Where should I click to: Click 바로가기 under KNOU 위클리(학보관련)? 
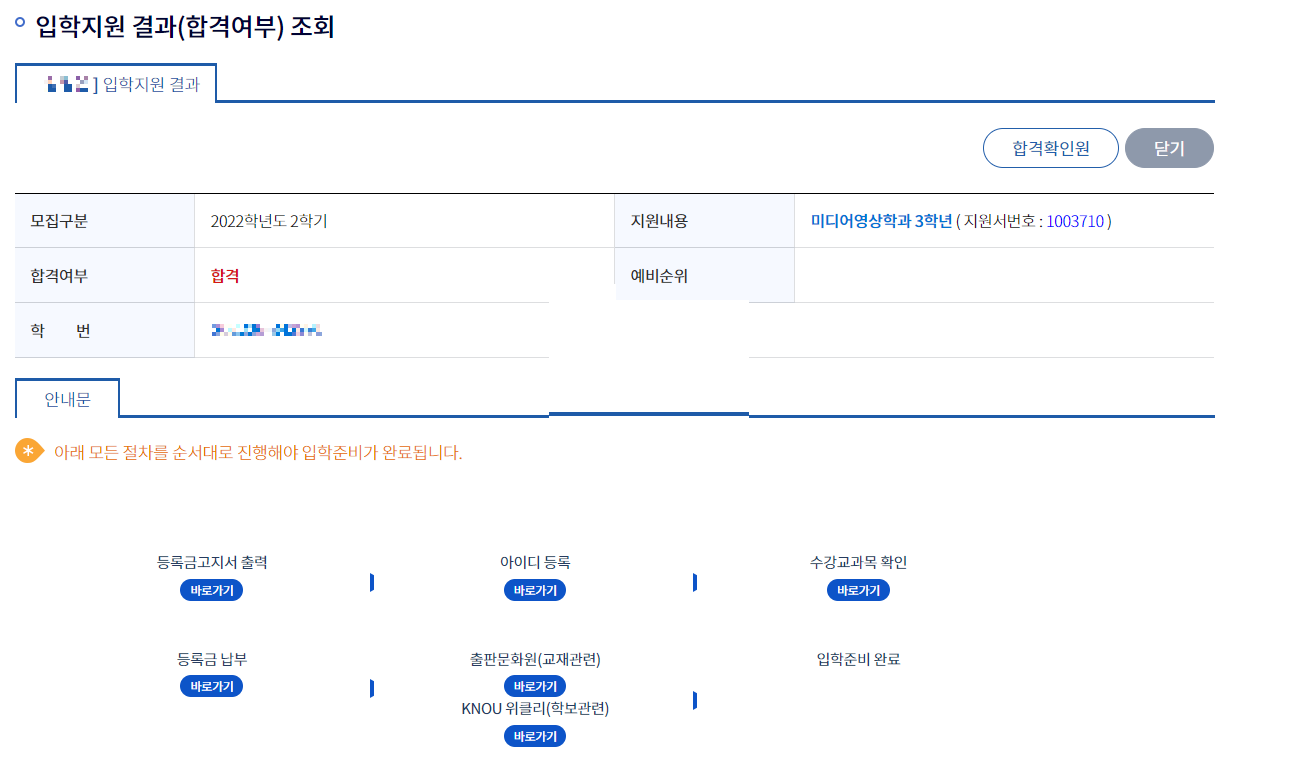(x=535, y=736)
